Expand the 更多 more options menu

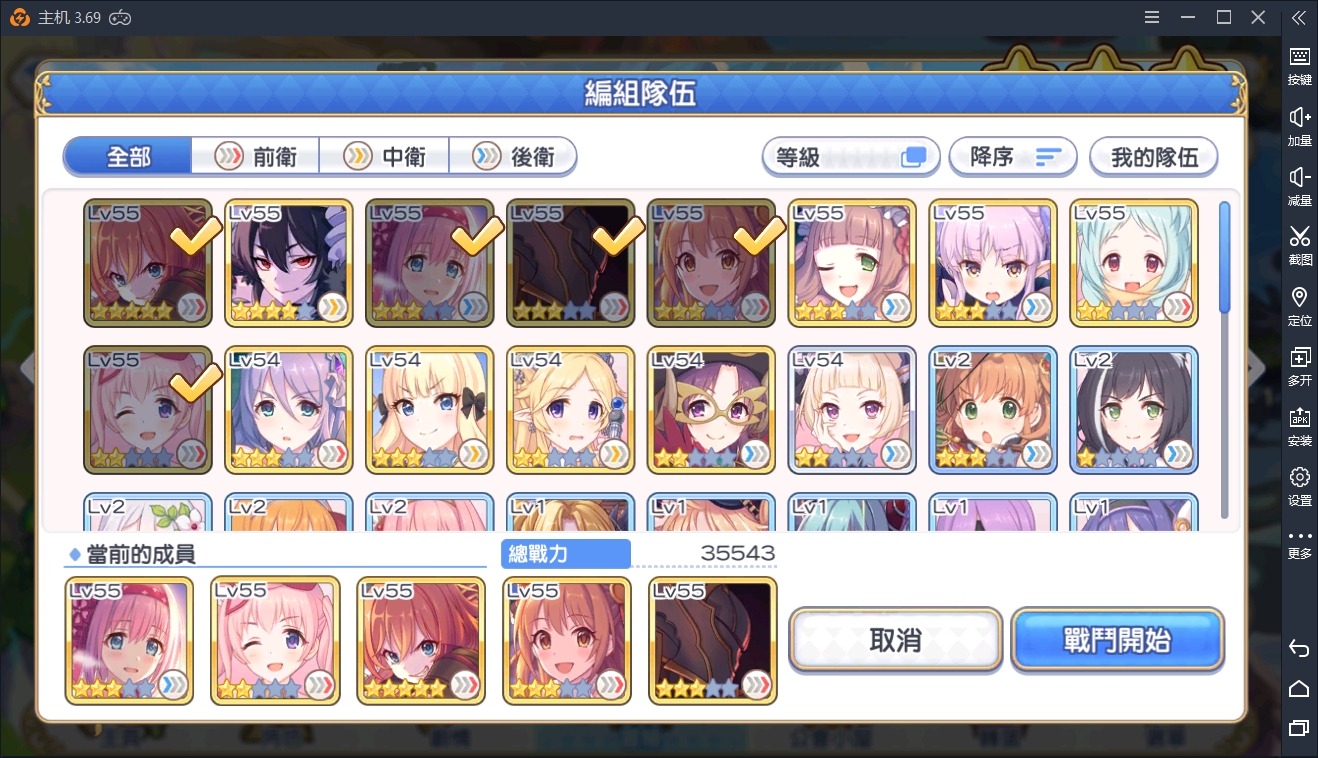[1299, 543]
